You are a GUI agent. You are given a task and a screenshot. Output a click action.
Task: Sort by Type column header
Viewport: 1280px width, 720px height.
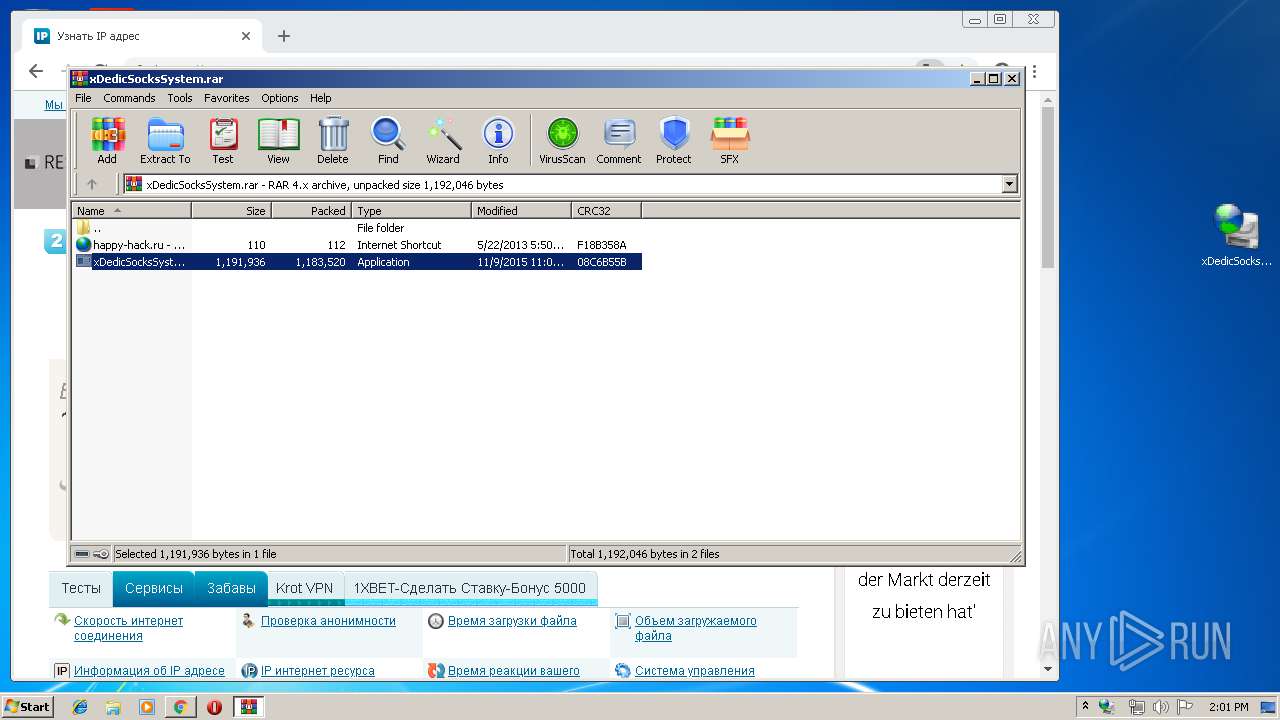411,210
